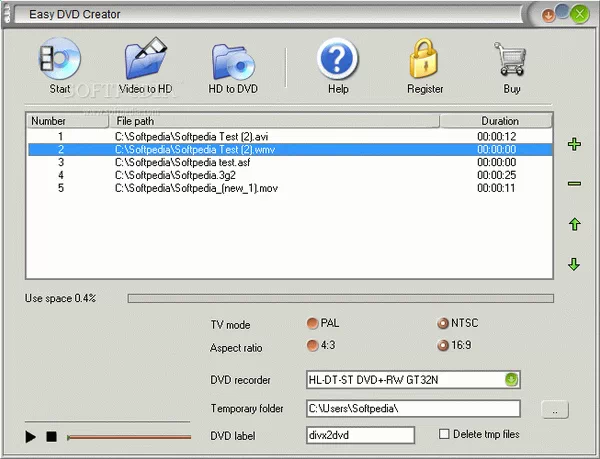Add a file with green plus icon
Viewport: 600px width, 459px height.
click(574, 145)
